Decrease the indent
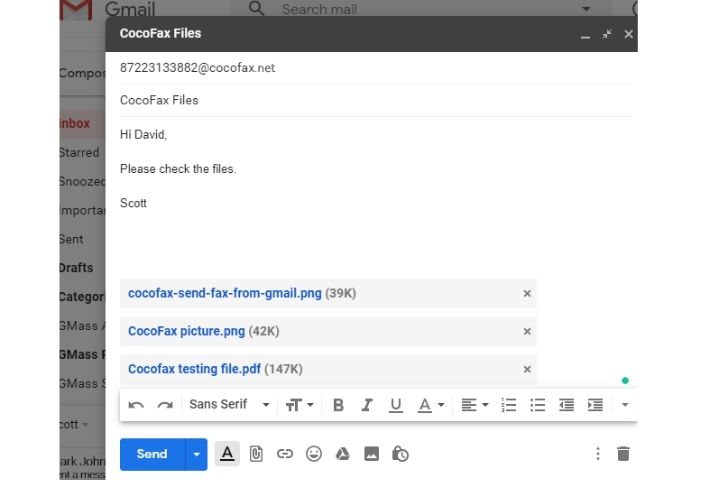Screen dimensions: 720x480 pyautogui.click(x=566, y=405)
